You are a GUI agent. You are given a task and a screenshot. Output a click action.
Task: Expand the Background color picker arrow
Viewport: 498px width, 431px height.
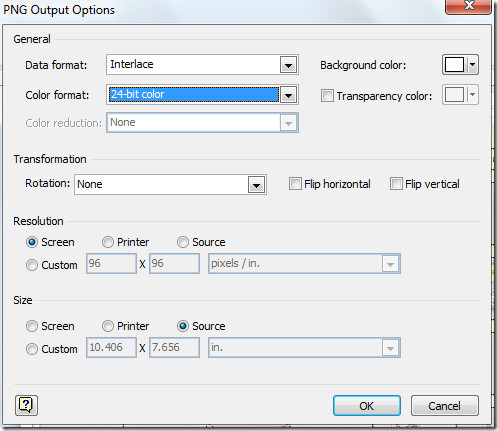(472, 65)
